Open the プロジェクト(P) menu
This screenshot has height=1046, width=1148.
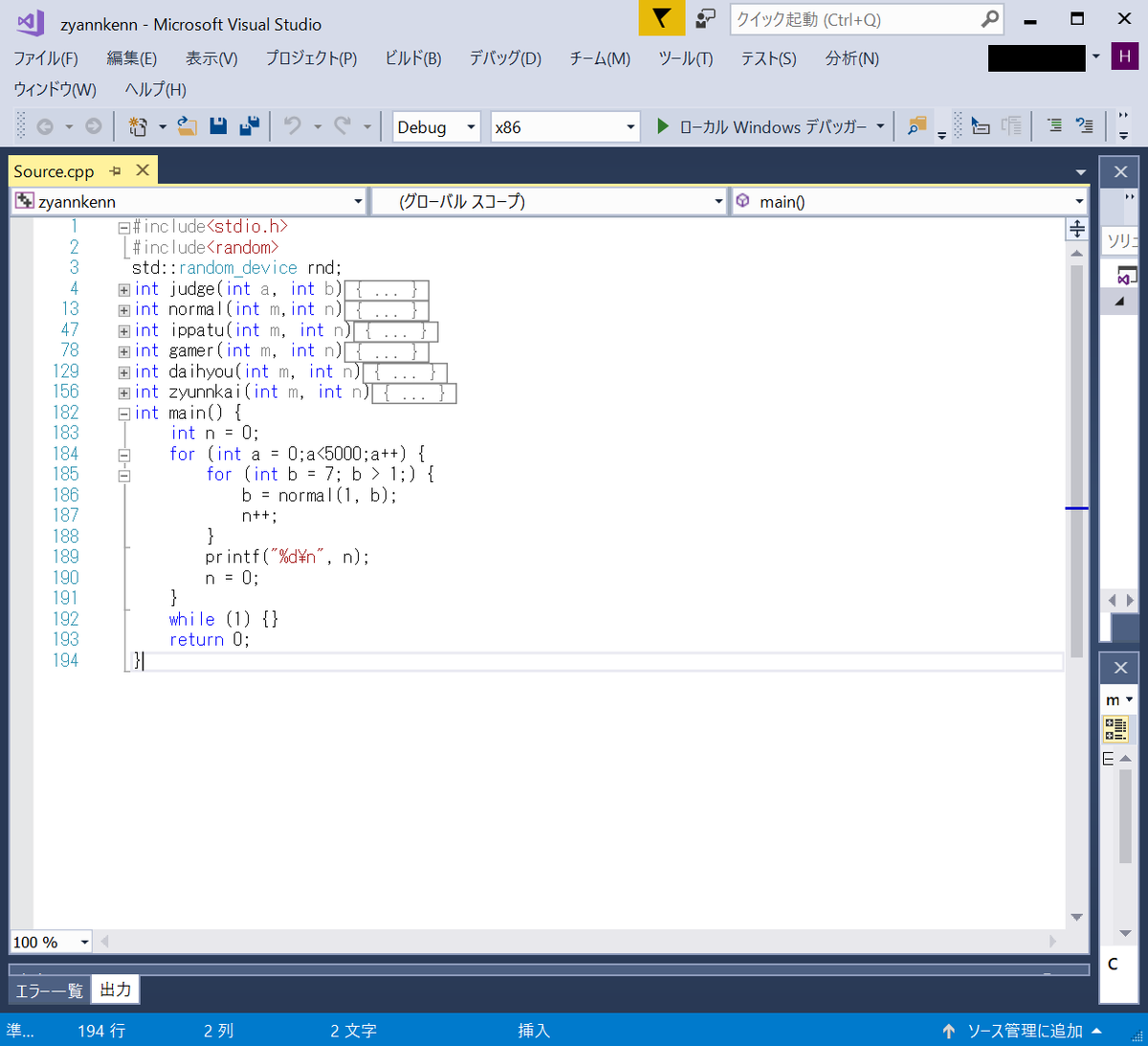click(x=312, y=58)
